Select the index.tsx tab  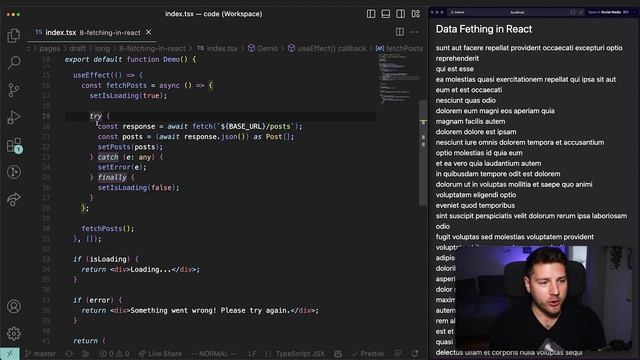(92, 32)
